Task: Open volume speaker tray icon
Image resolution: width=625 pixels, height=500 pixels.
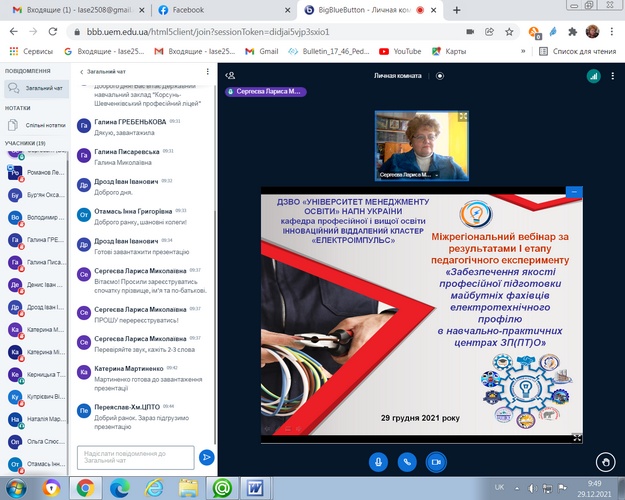Action: tap(532, 488)
